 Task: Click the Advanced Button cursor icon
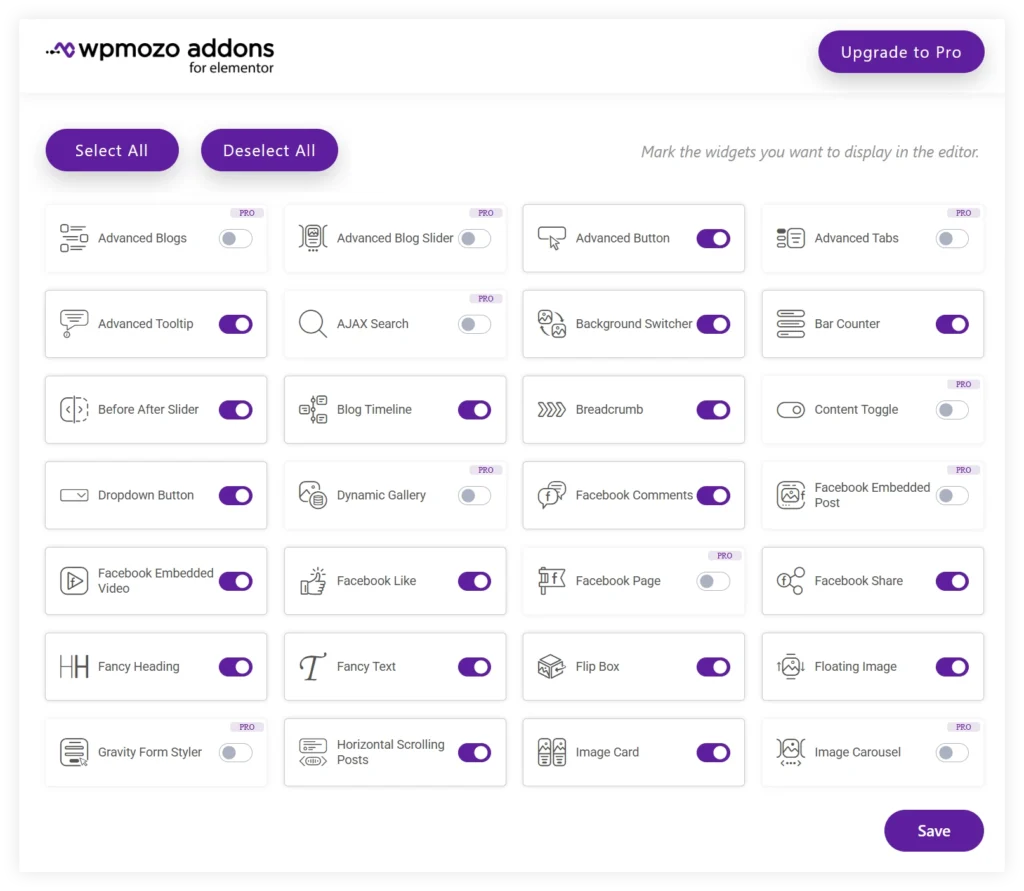pos(552,238)
